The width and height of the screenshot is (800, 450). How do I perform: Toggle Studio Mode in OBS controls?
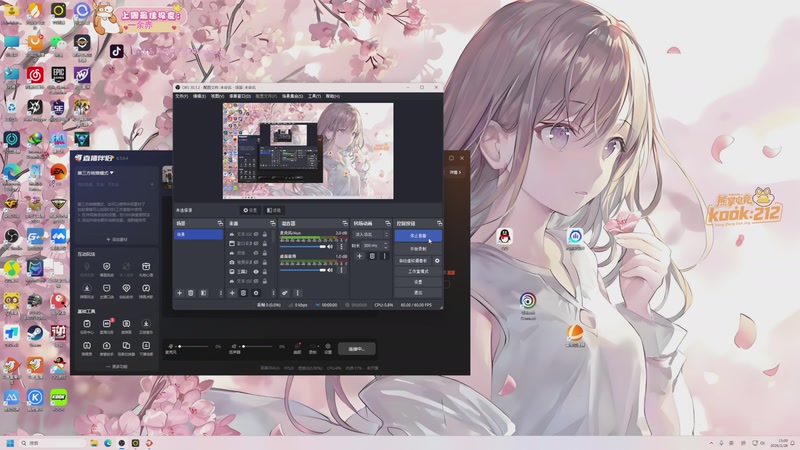click(x=418, y=271)
